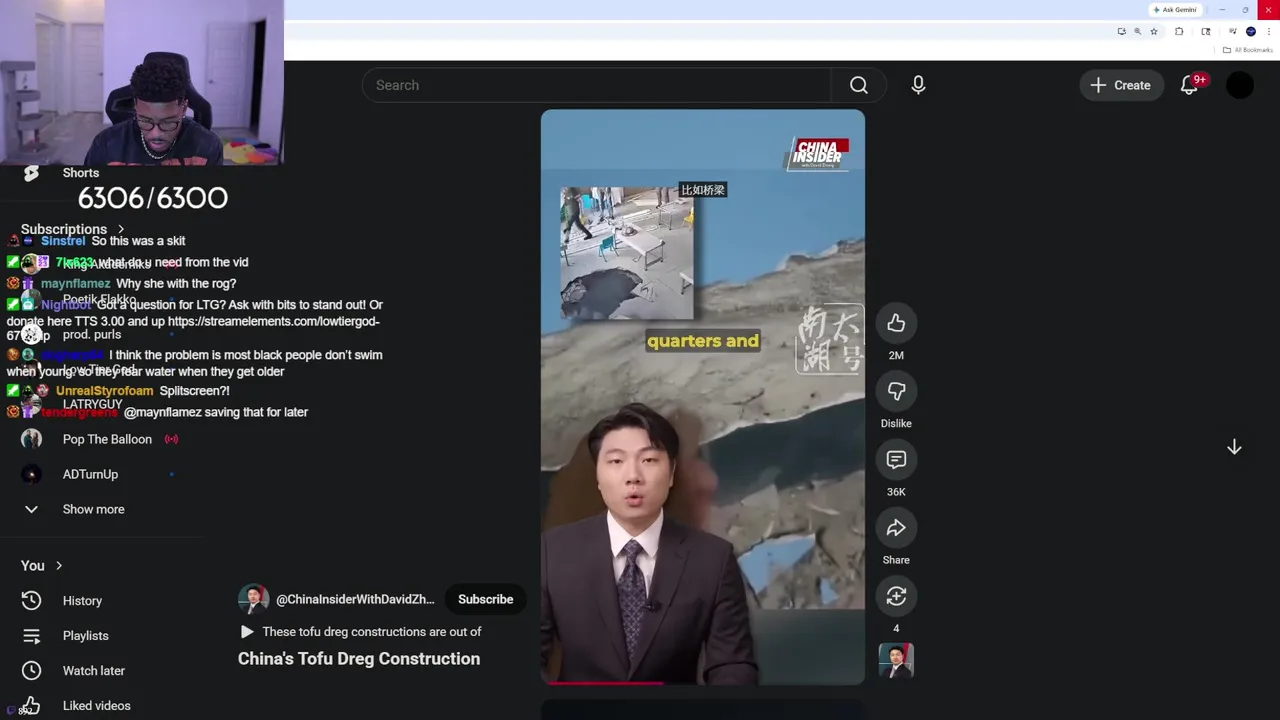The height and width of the screenshot is (720, 1280).
Task: Open the Create menu
Action: [1121, 85]
